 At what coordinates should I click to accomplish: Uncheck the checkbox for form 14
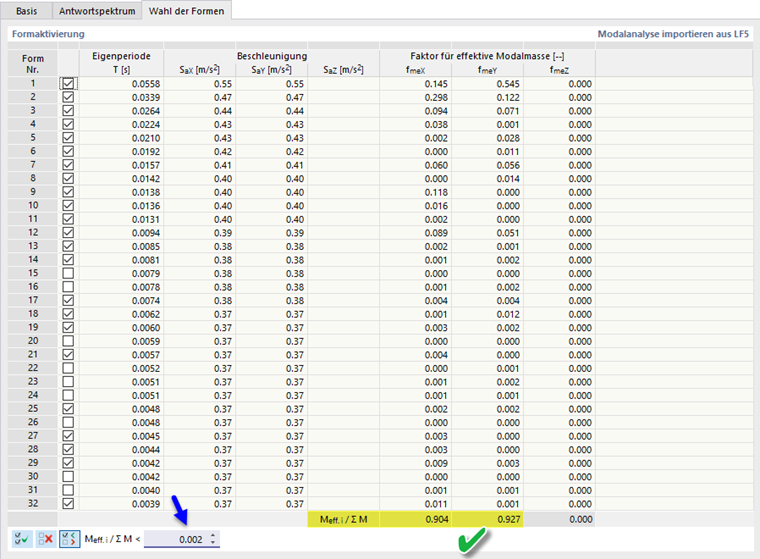68,260
